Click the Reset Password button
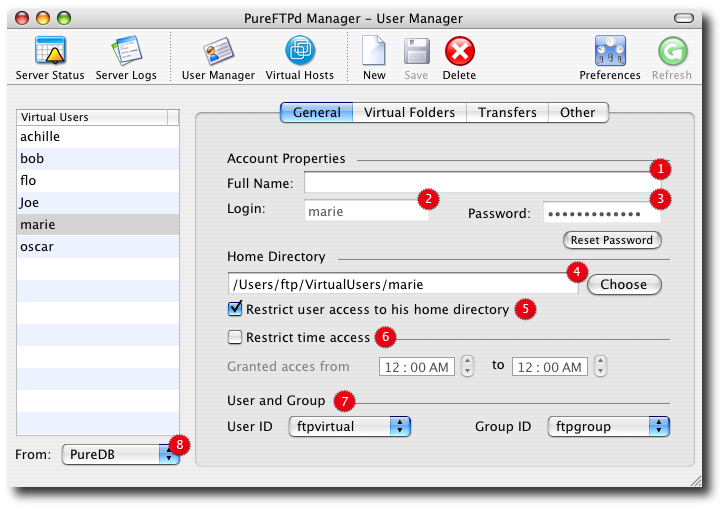Image resolution: width=725 pixels, height=510 pixels. [612, 240]
